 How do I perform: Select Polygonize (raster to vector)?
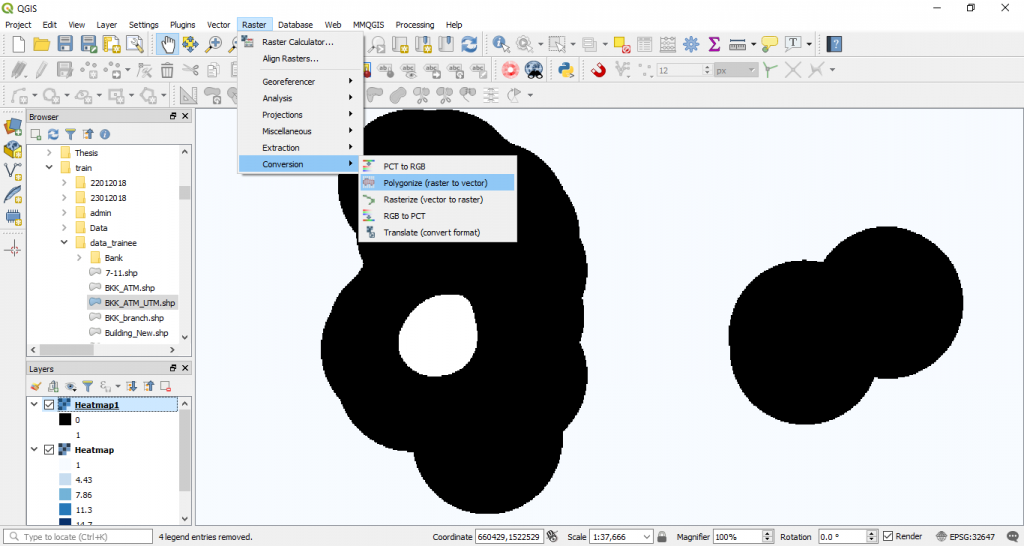click(x=437, y=183)
